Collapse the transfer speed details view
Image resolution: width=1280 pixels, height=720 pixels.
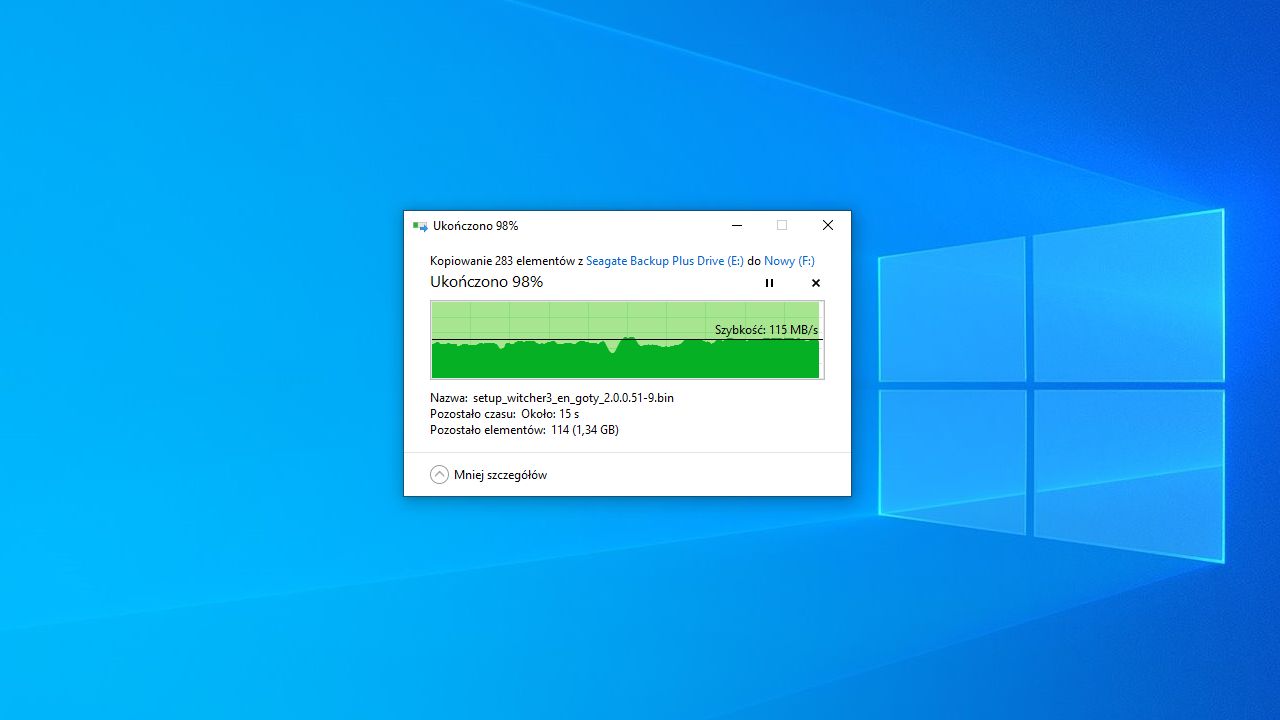500,474
